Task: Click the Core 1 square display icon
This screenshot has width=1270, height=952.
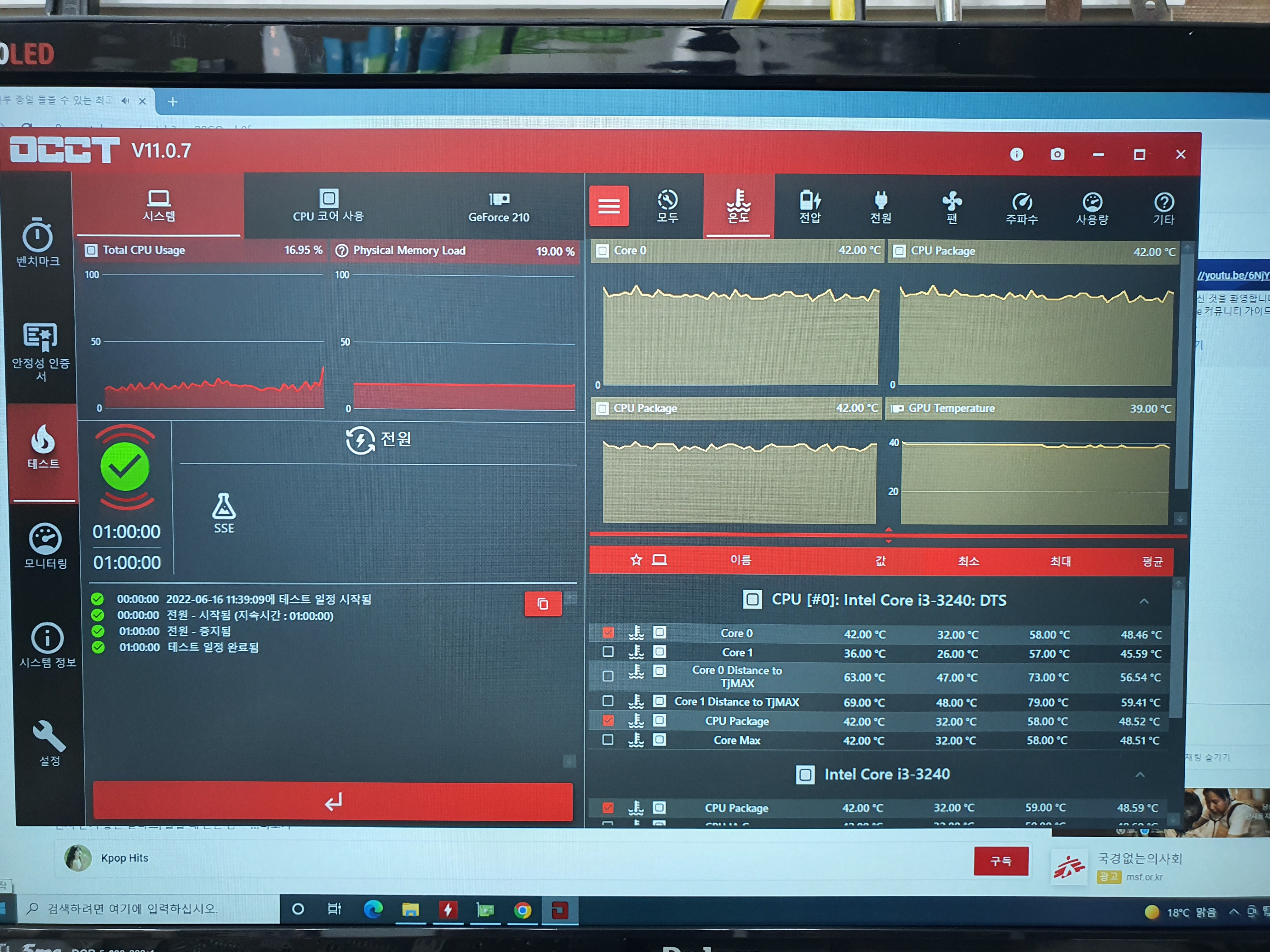Action: 660,652
